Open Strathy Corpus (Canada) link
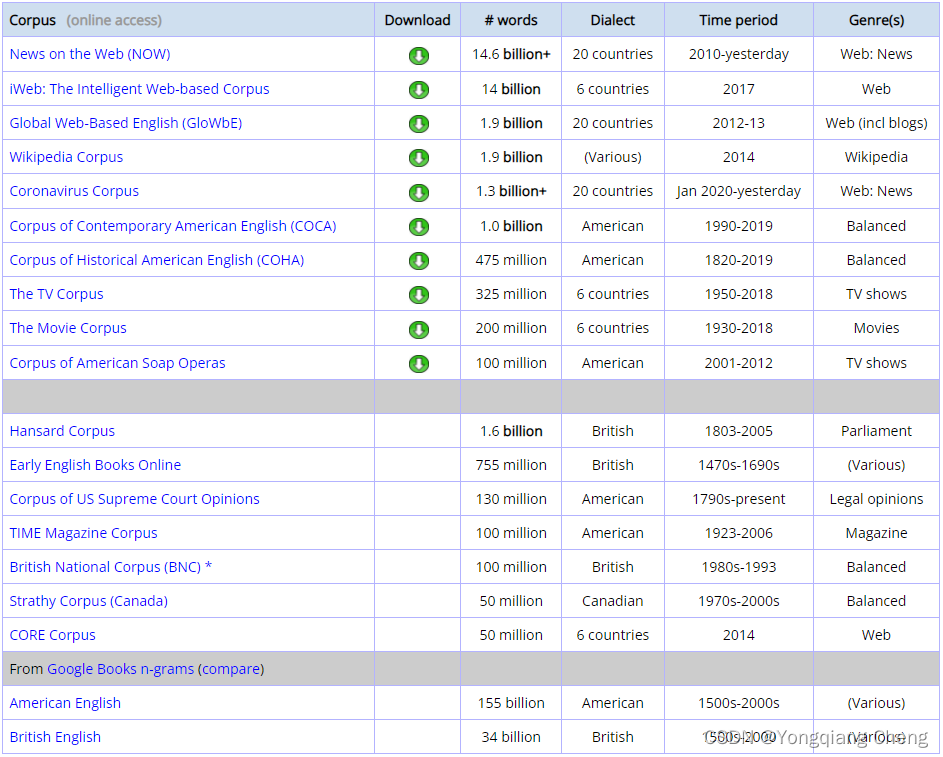Screen dimensions: 943x757 pos(88,601)
